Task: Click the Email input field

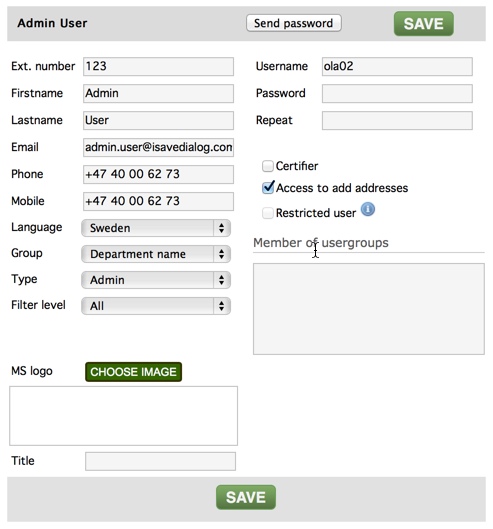Action: (x=158, y=147)
